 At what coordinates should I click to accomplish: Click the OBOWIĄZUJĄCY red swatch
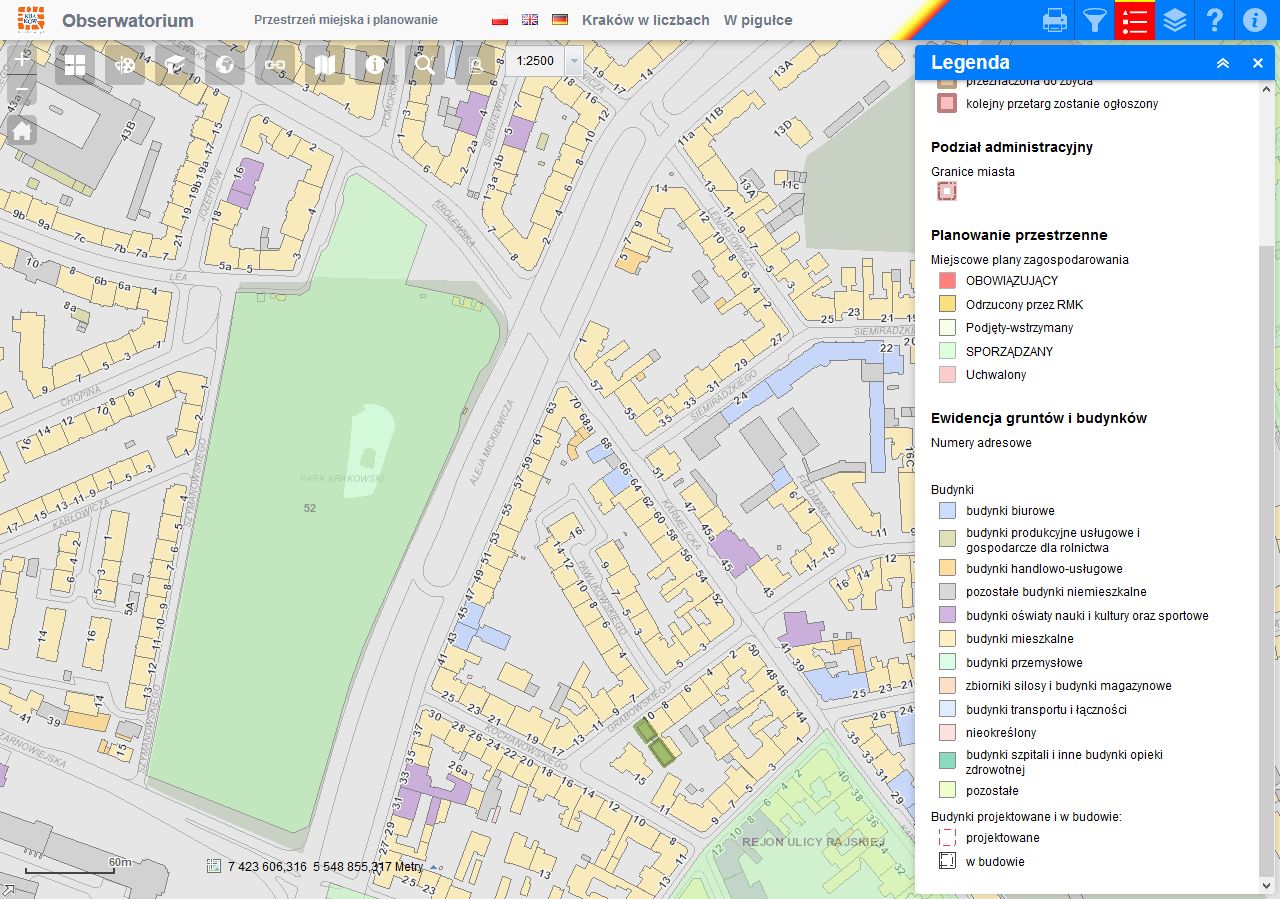tap(948, 281)
